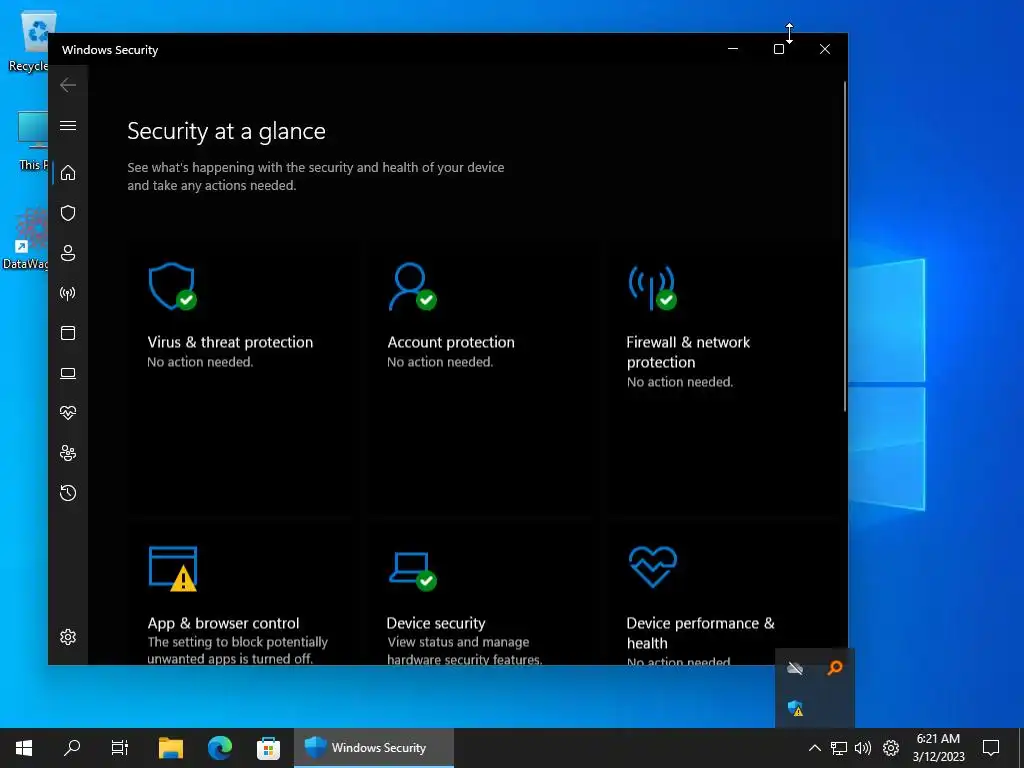
Task: Click the OneDrive cloud icon in tray overflow
Action: (795, 668)
